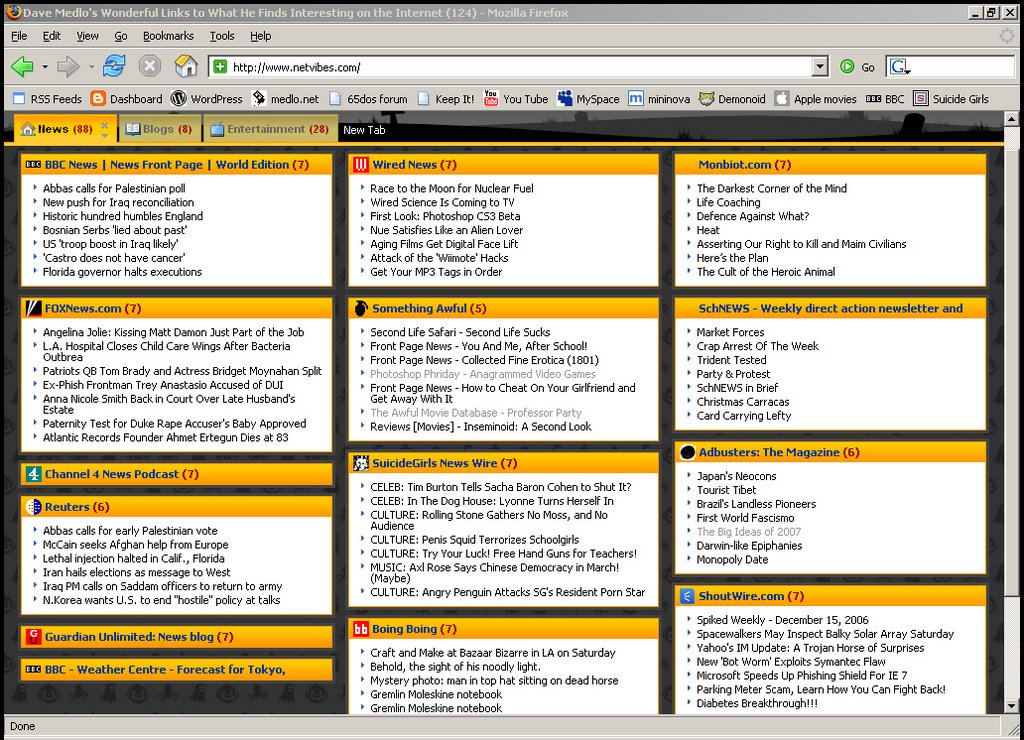The width and height of the screenshot is (1024, 740).
Task: Open the mininova bookmark
Action: click(x=659, y=99)
